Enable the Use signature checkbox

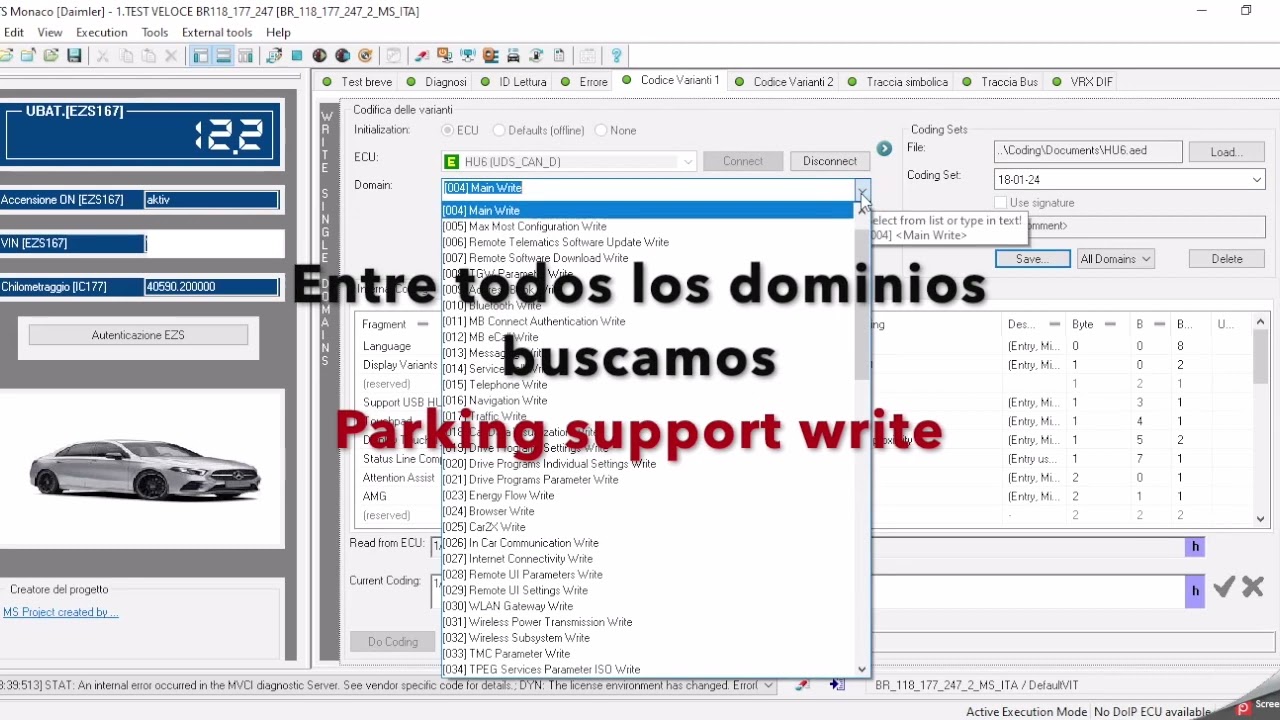pos(1001,203)
